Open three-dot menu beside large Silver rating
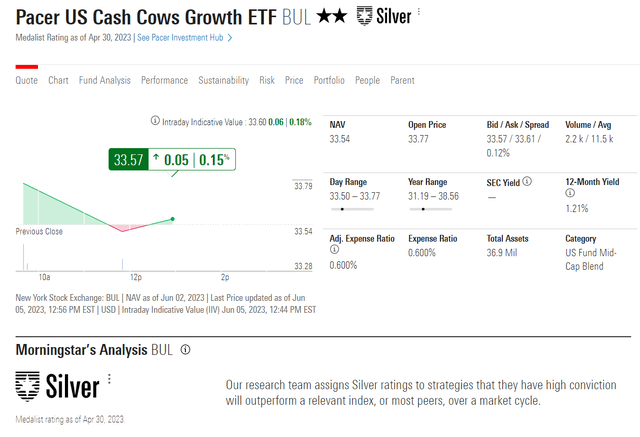This screenshot has width=640, height=437. 109,379
